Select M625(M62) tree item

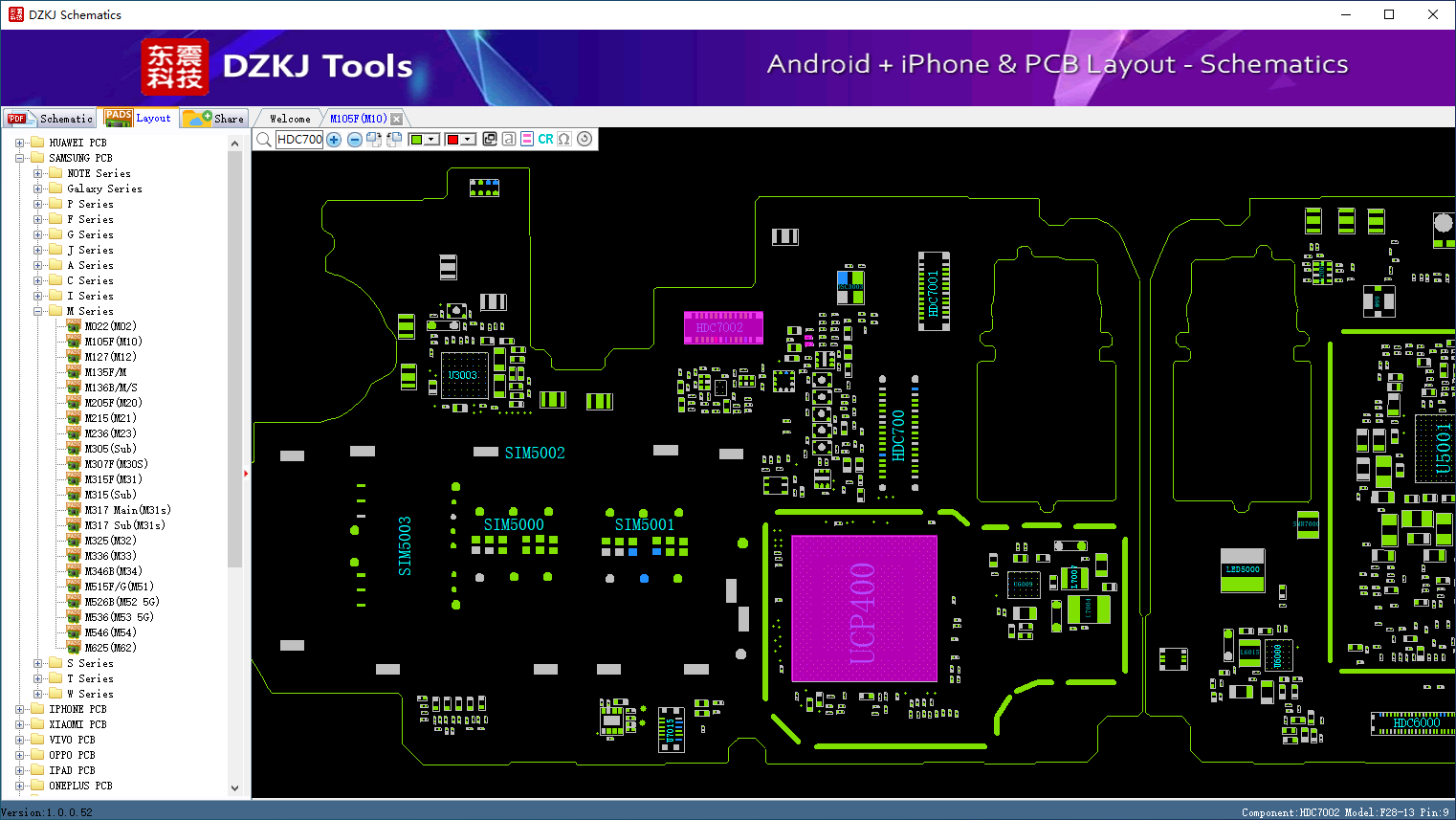(110, 648)
